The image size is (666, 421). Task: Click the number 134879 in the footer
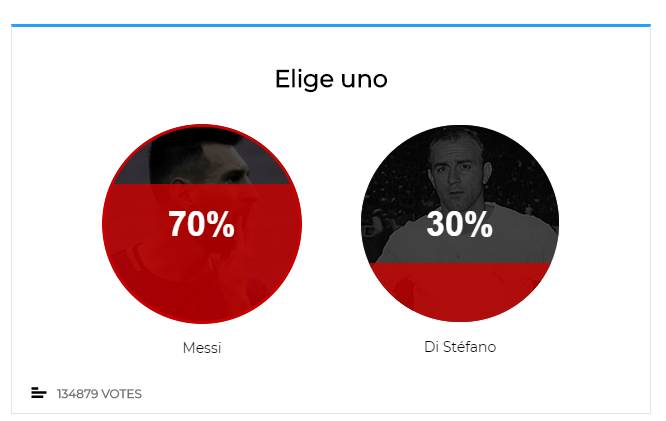click(77, 394)
